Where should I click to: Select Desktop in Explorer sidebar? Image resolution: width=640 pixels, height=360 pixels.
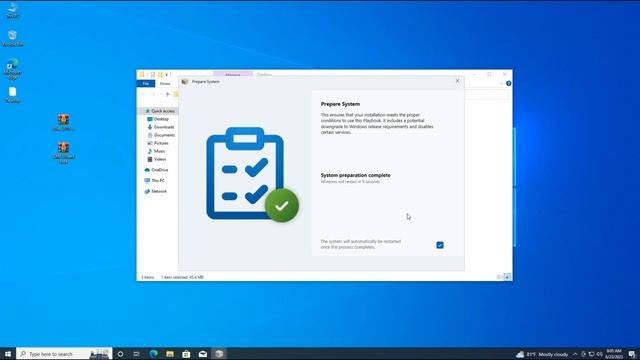158,119
